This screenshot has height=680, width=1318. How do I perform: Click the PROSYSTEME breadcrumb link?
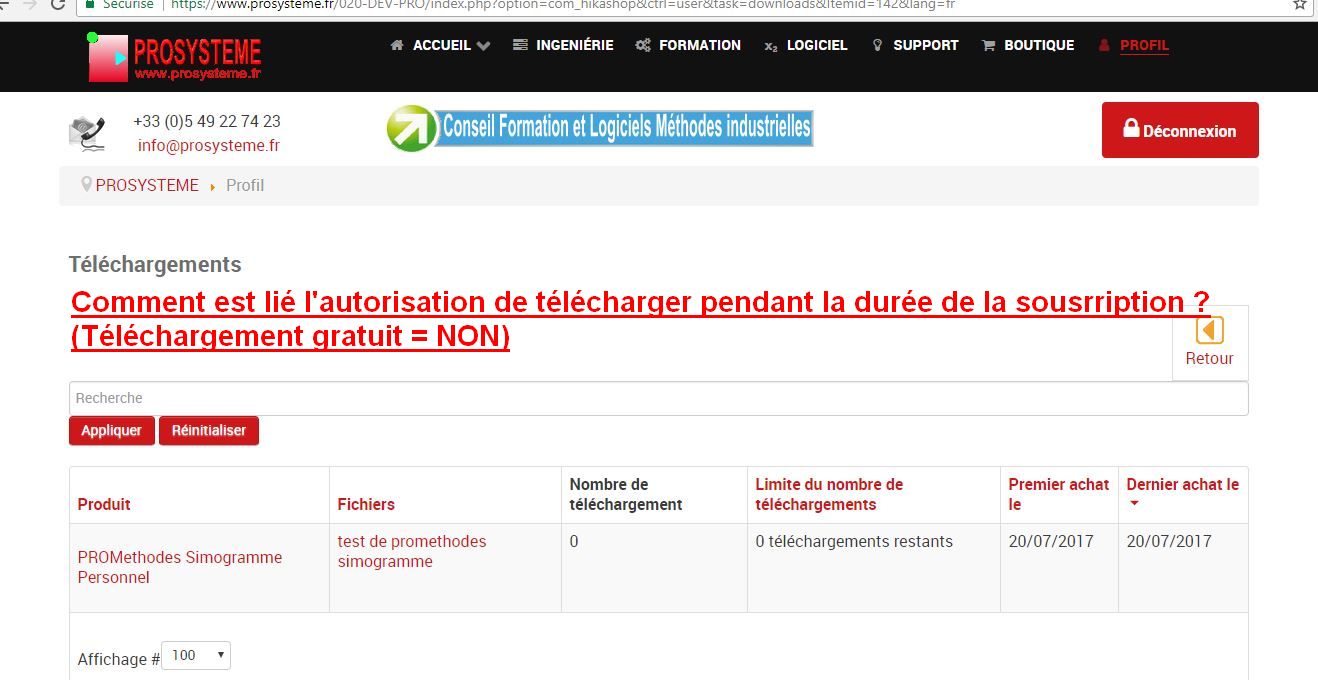(147, 185)
